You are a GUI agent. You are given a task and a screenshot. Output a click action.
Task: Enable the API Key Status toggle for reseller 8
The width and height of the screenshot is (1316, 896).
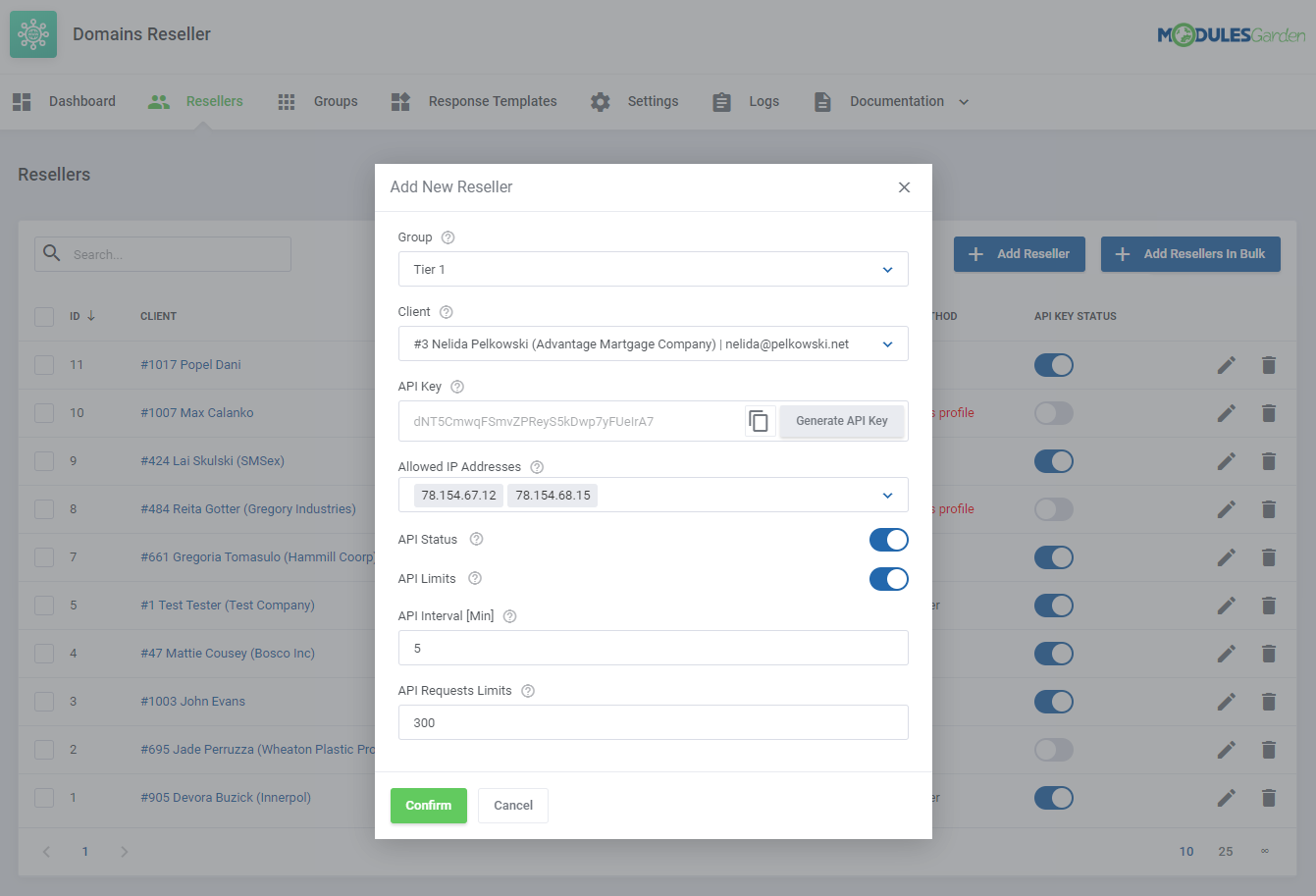tap(1053, 508)
